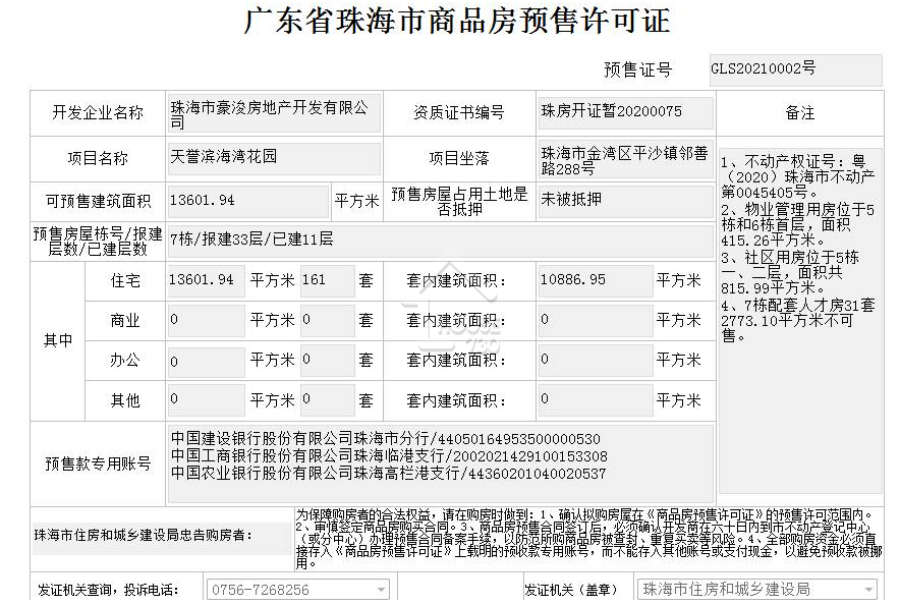Select the 珠海市住房和城乡建设局 combo box
900x600 pixels.
[x=758, y=589]
